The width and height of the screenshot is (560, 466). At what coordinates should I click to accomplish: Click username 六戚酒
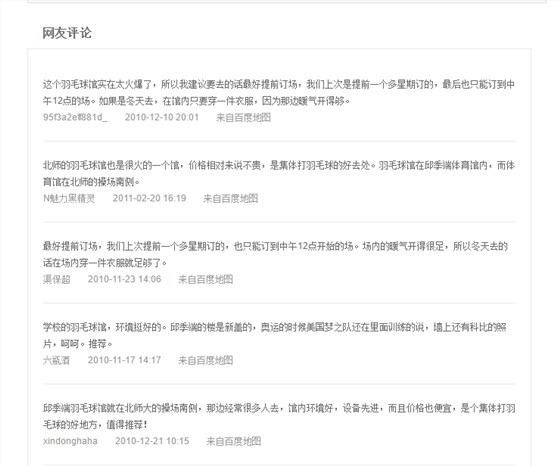(x=56, y=360)
